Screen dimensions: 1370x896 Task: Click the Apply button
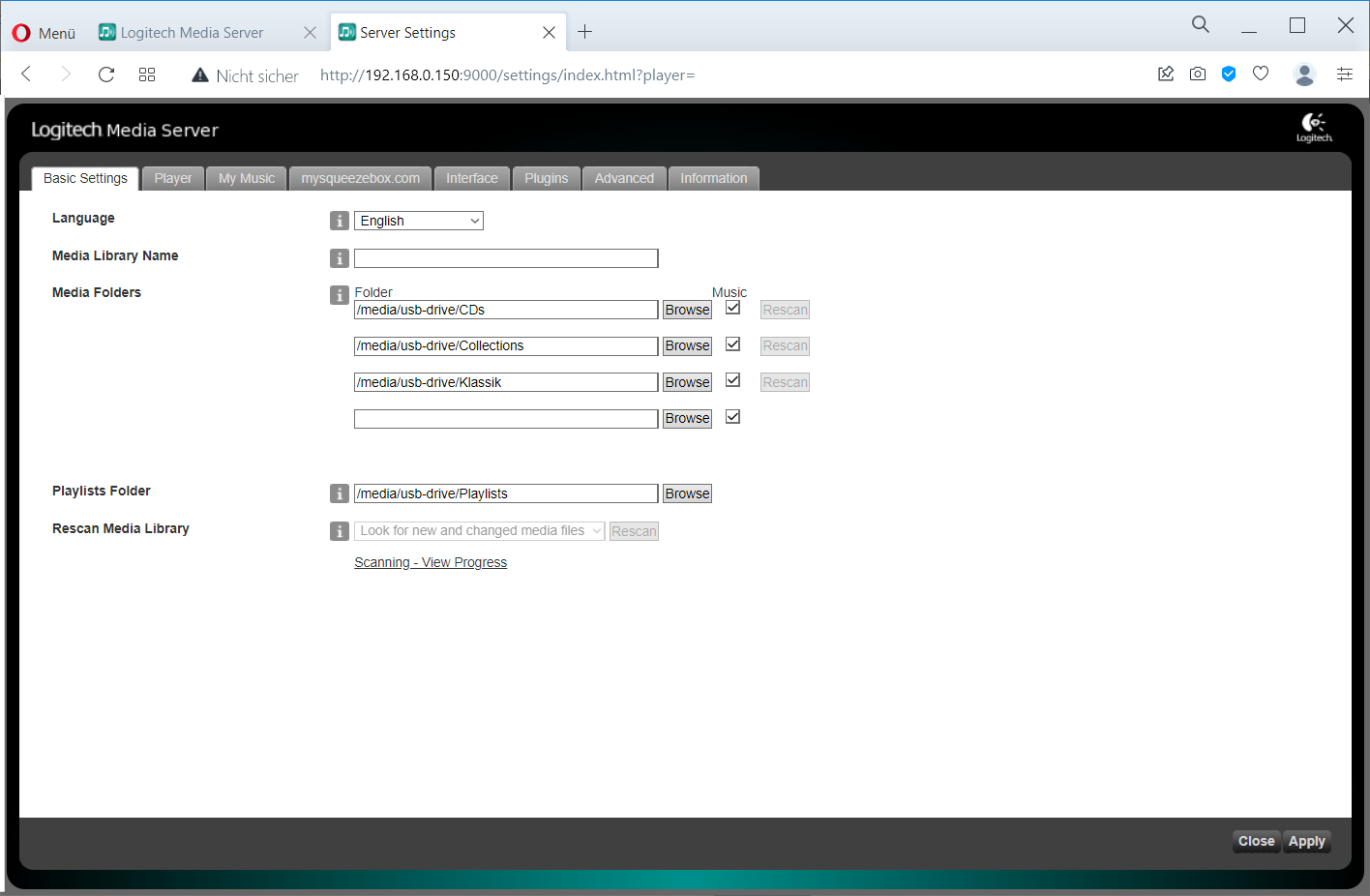1307,842
